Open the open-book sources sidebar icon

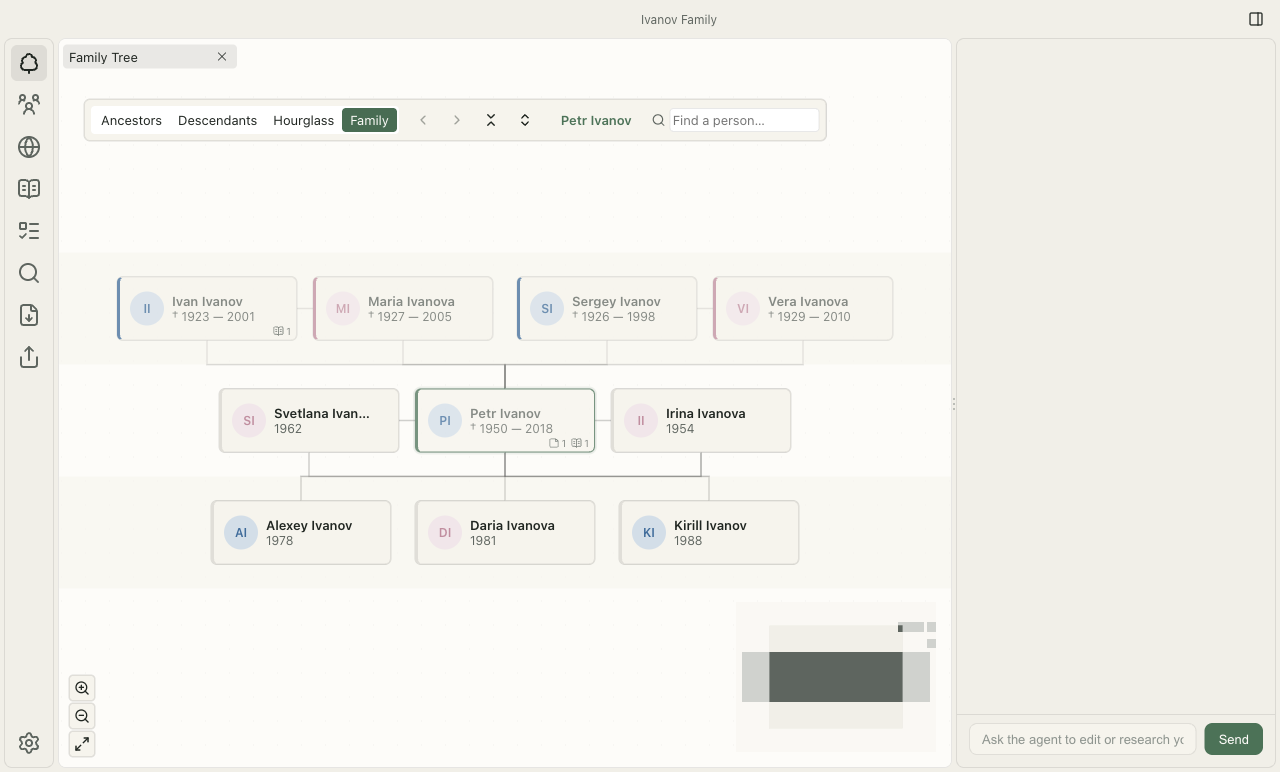(29, 189)
